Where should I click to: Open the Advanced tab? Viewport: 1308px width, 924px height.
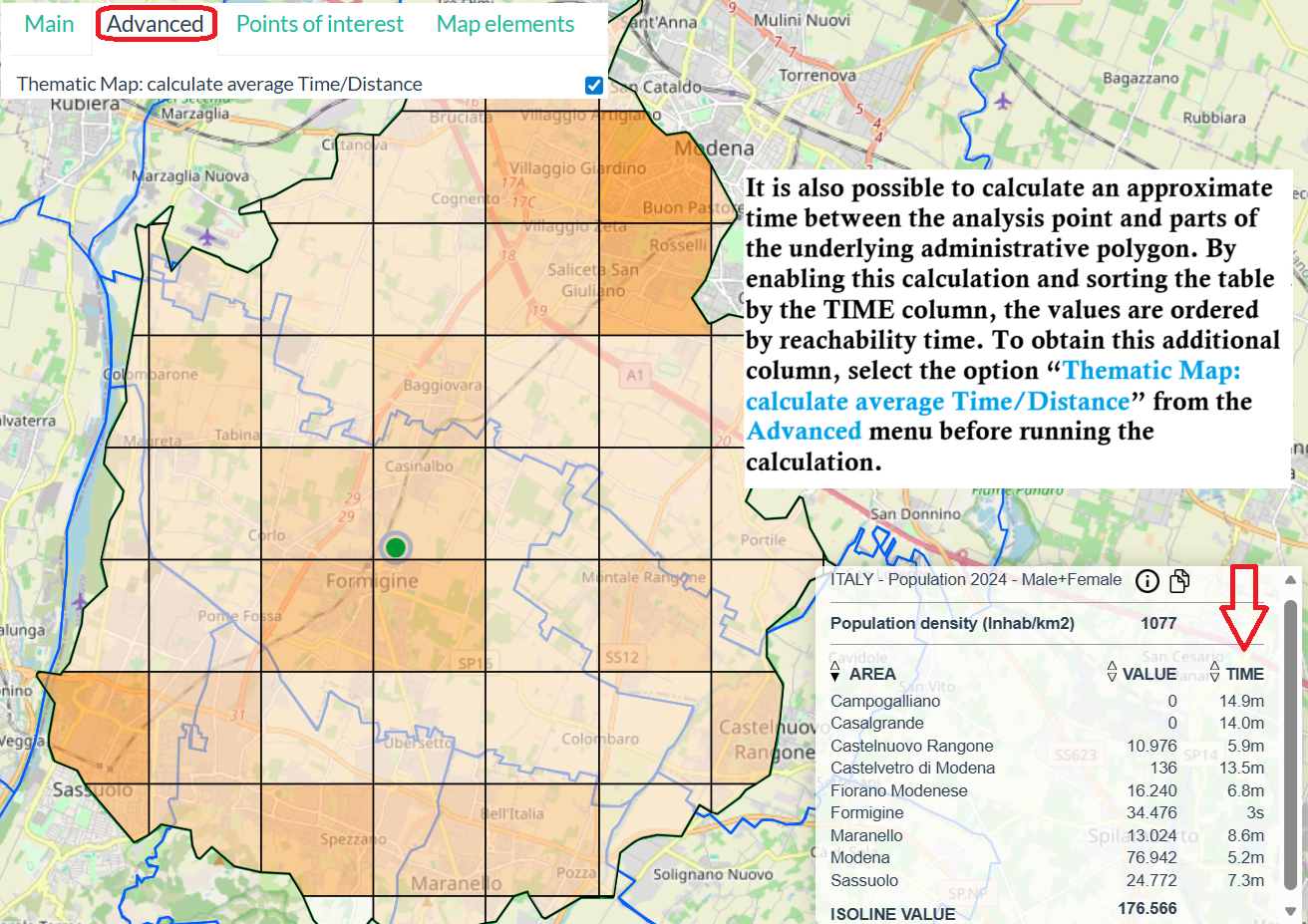156,24
